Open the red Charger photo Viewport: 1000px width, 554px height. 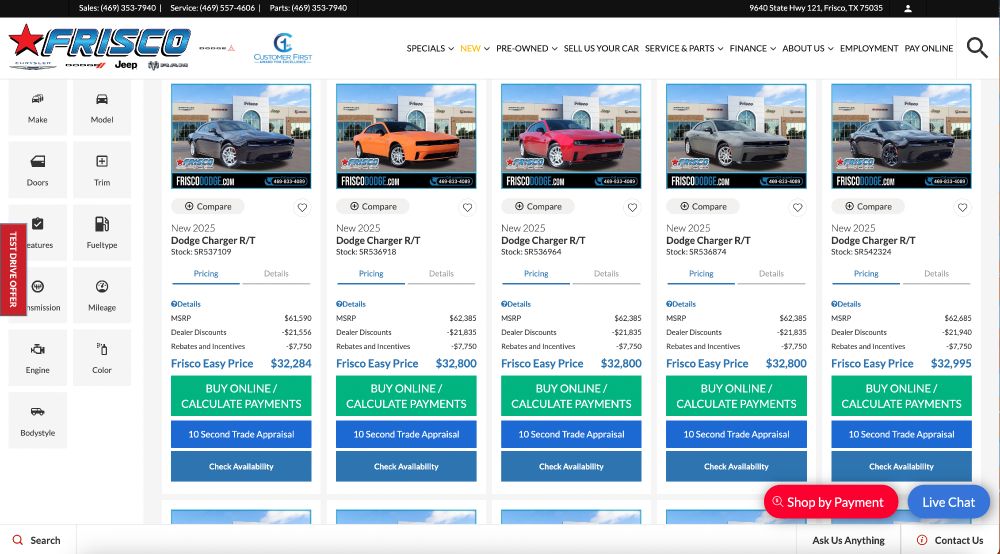click(x=571, y=136)
